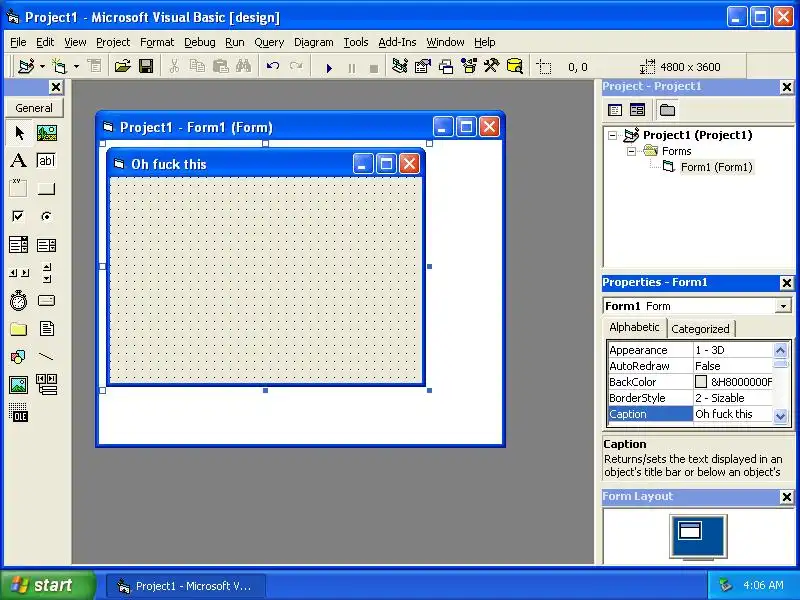Select the Appearance property row
800x600 pixels.
tap(690, 350)
